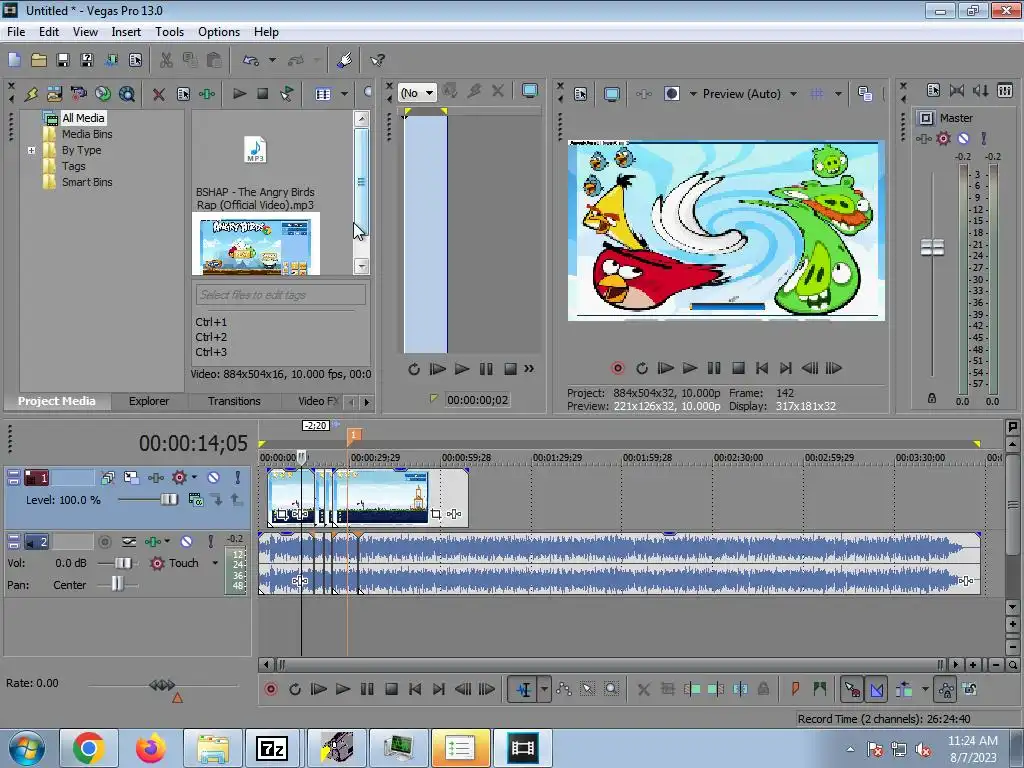
Task: Open Overlays dropdown arrow in preview toolbar
Action: pos(839,94)
